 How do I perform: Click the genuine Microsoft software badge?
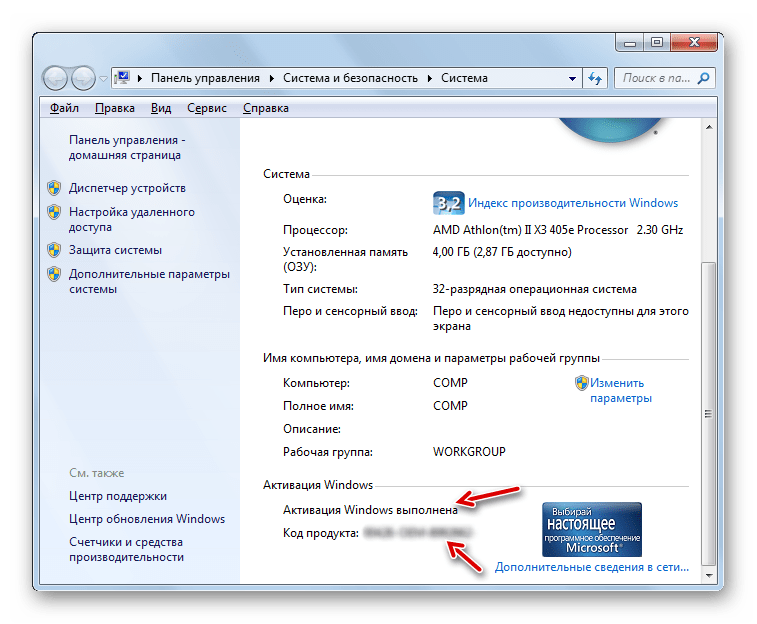592,529
